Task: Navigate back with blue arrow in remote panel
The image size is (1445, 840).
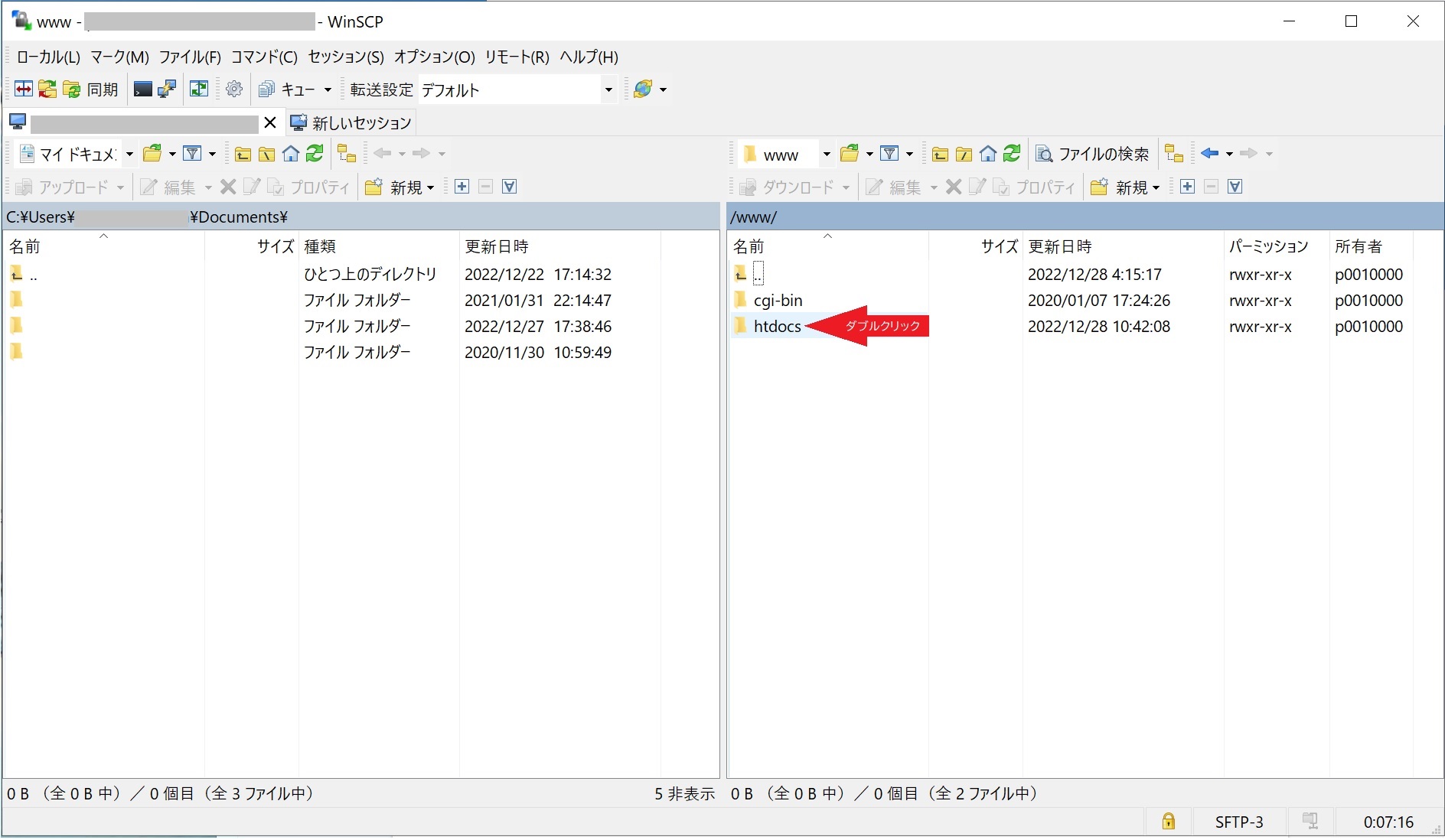Action: 1210,154
